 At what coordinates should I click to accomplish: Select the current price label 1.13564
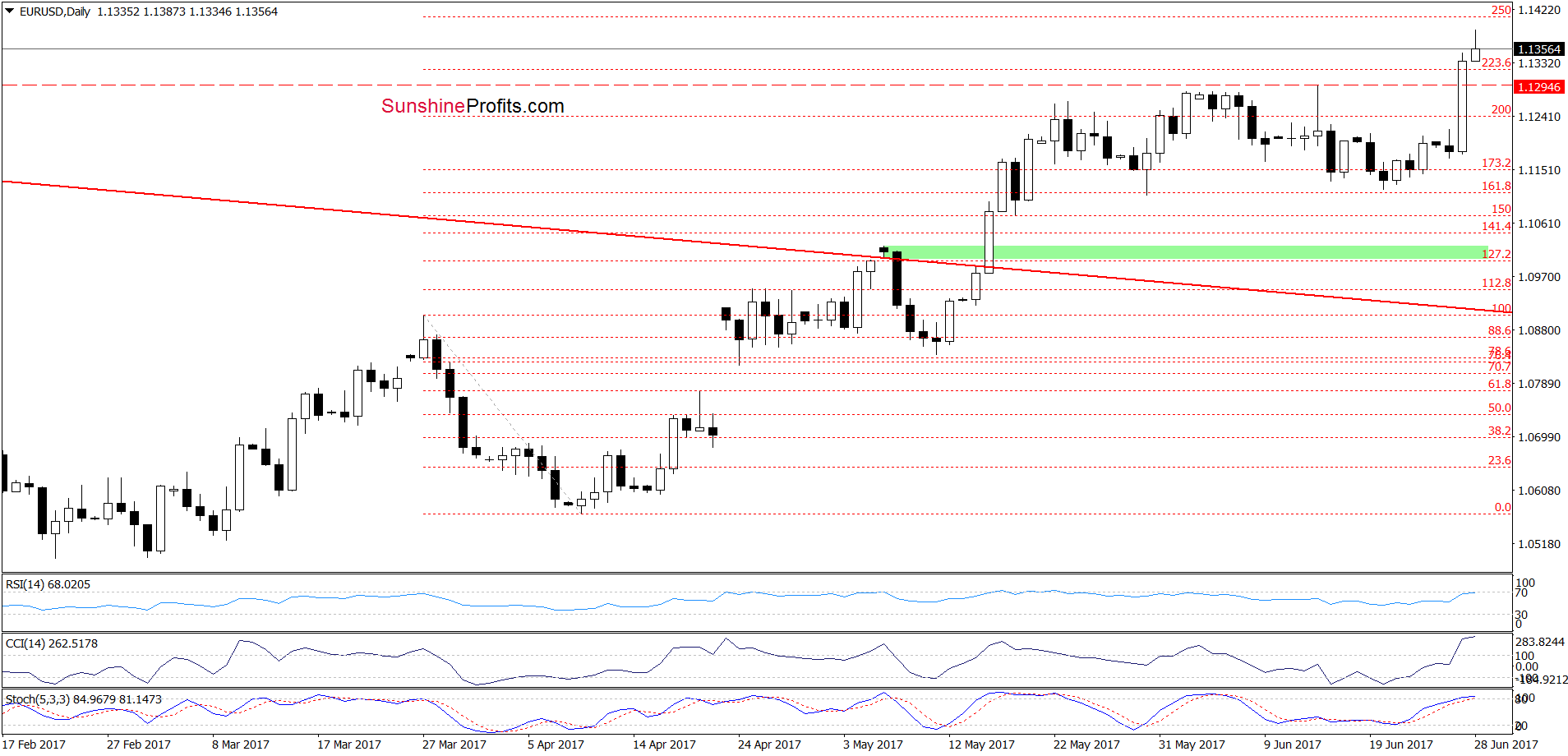click(x=1538, y=49)
